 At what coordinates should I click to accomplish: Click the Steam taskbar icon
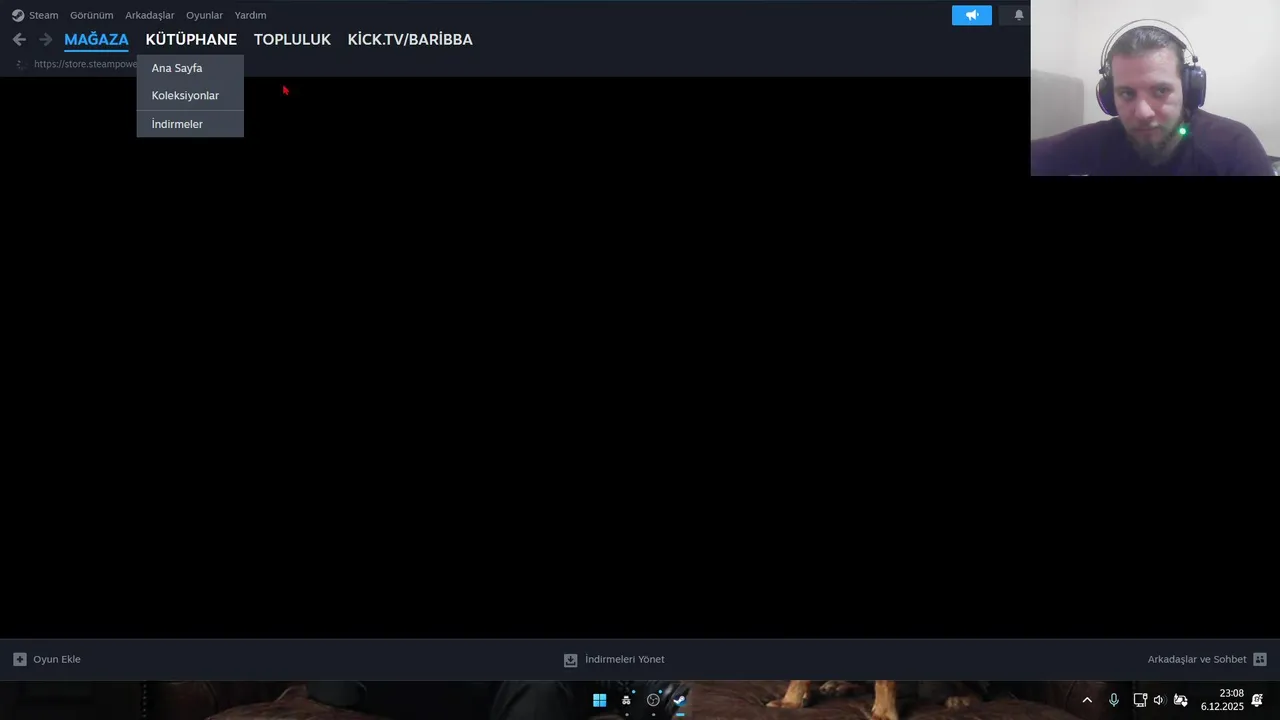click(679, 700)
